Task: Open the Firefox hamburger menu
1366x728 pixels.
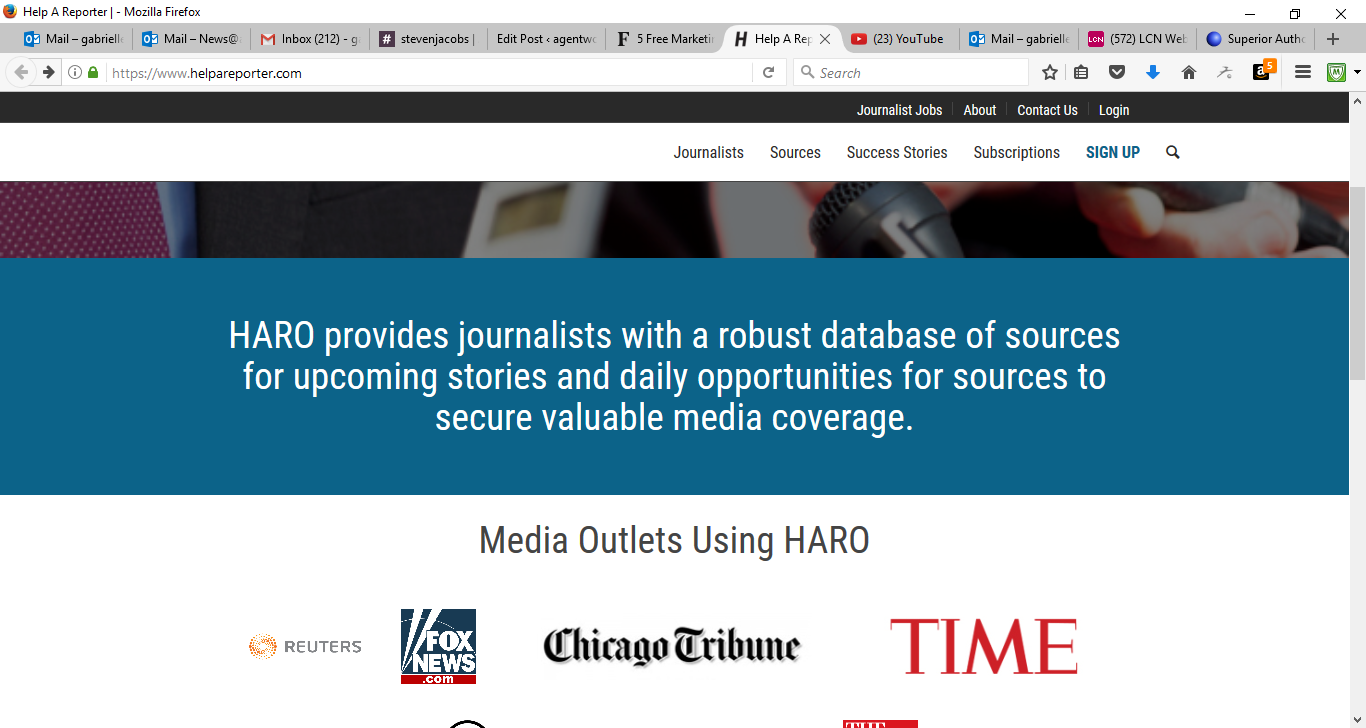Action: point(1303,72)
